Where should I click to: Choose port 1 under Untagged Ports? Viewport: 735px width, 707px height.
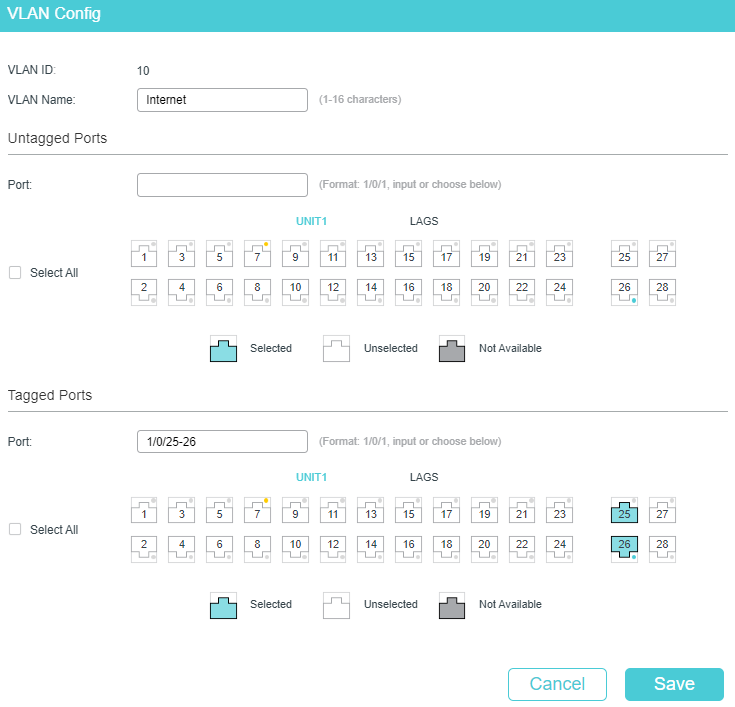click(144, 254)
